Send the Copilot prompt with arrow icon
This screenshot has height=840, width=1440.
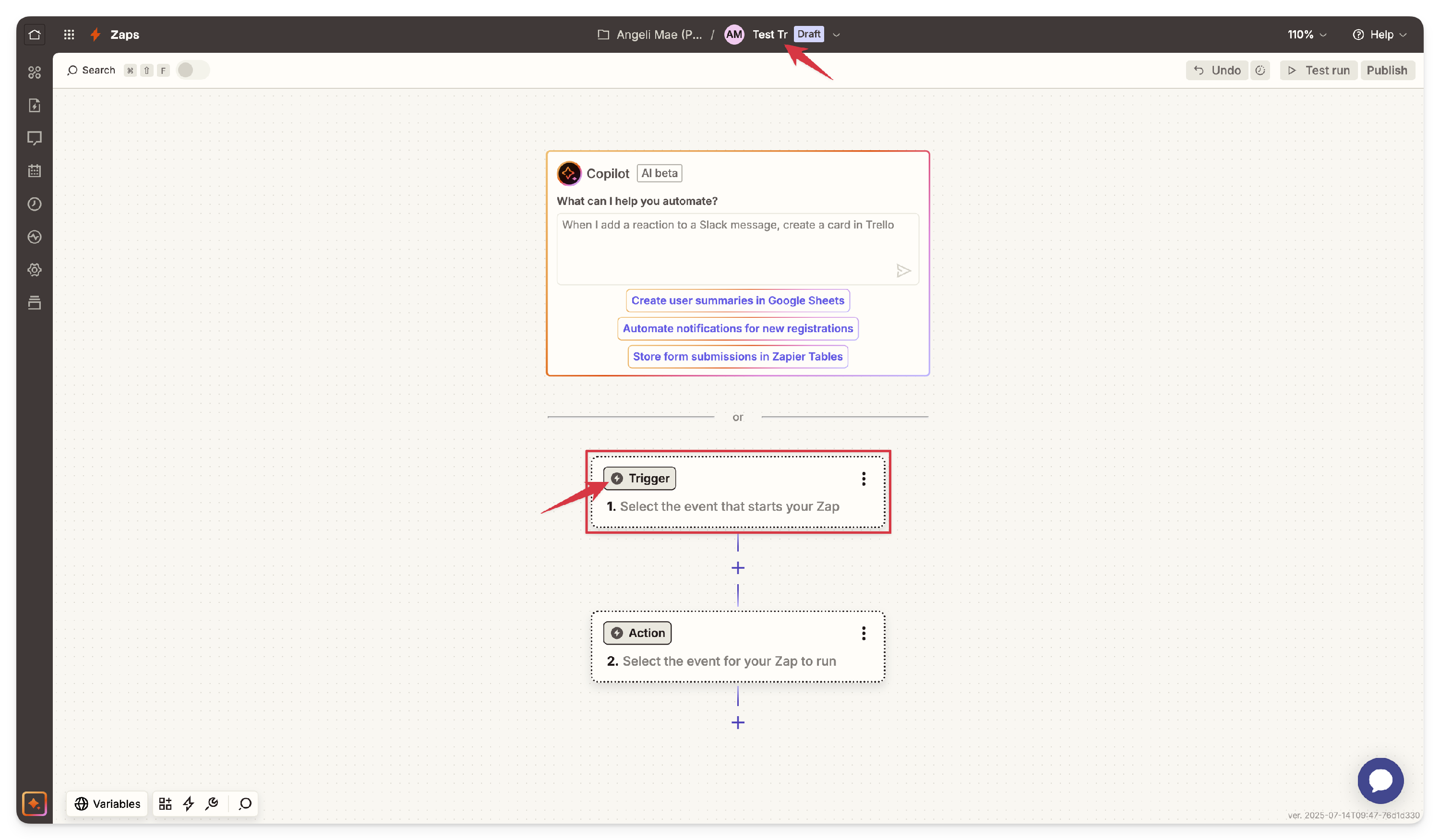tap(903, 270)
